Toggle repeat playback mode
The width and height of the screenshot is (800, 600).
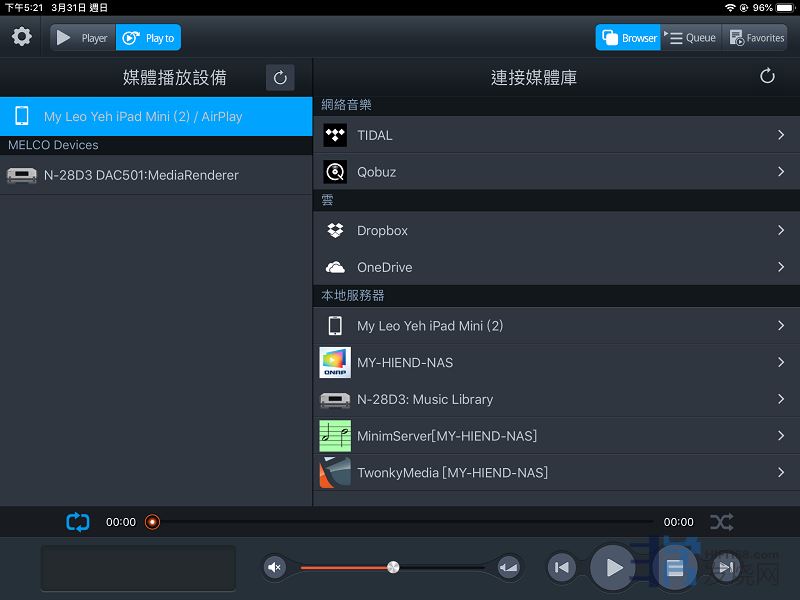click(x=78, y=522)
